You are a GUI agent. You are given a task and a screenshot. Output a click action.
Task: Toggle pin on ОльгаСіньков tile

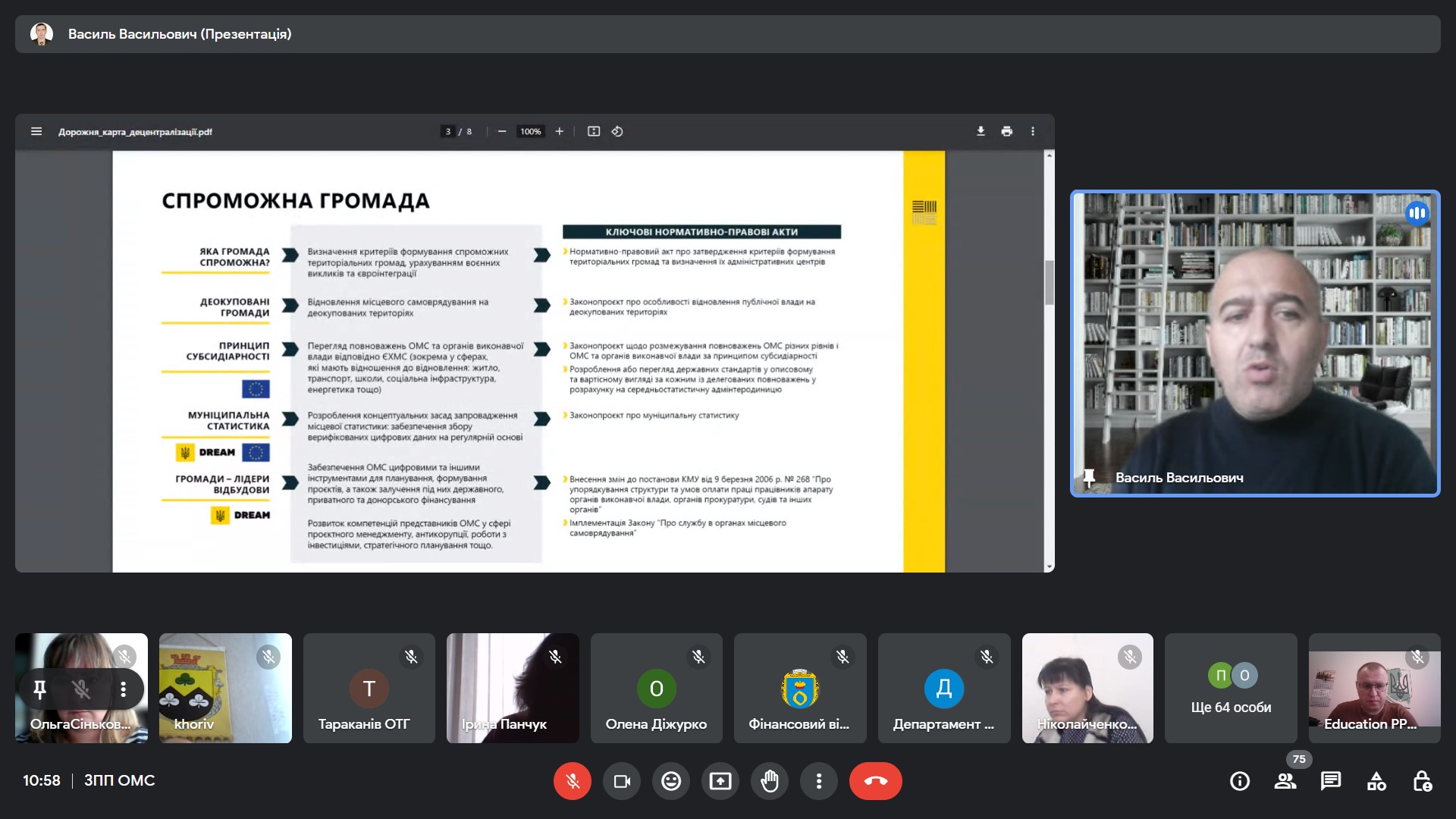point(39,689)
